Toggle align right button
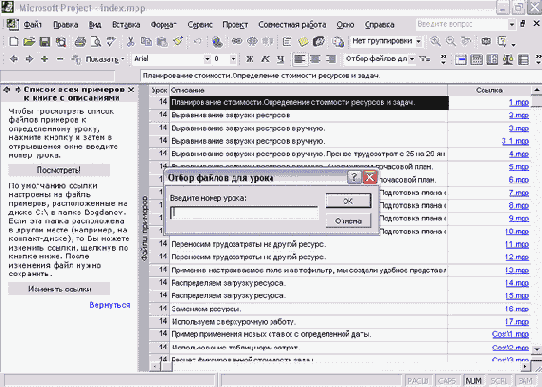Viewport: 542px width, 387px height. [x=330, y=59]
